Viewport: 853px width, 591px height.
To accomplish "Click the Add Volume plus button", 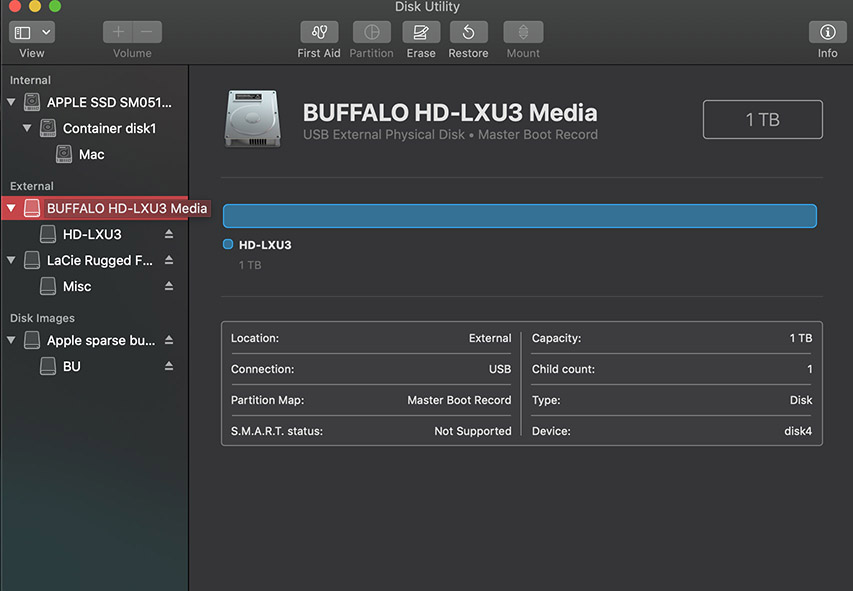I will (x=118, y=32).
